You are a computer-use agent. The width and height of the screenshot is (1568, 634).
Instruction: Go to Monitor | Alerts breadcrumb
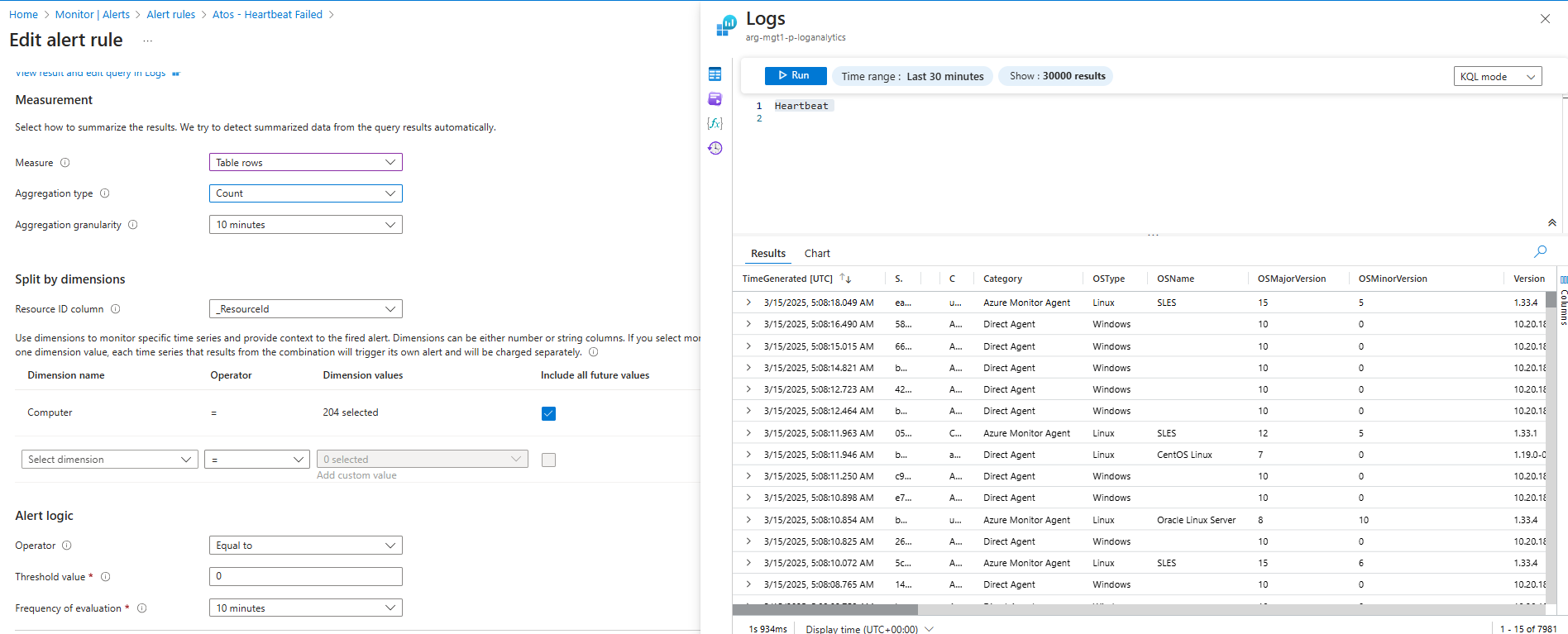[93, 14]
